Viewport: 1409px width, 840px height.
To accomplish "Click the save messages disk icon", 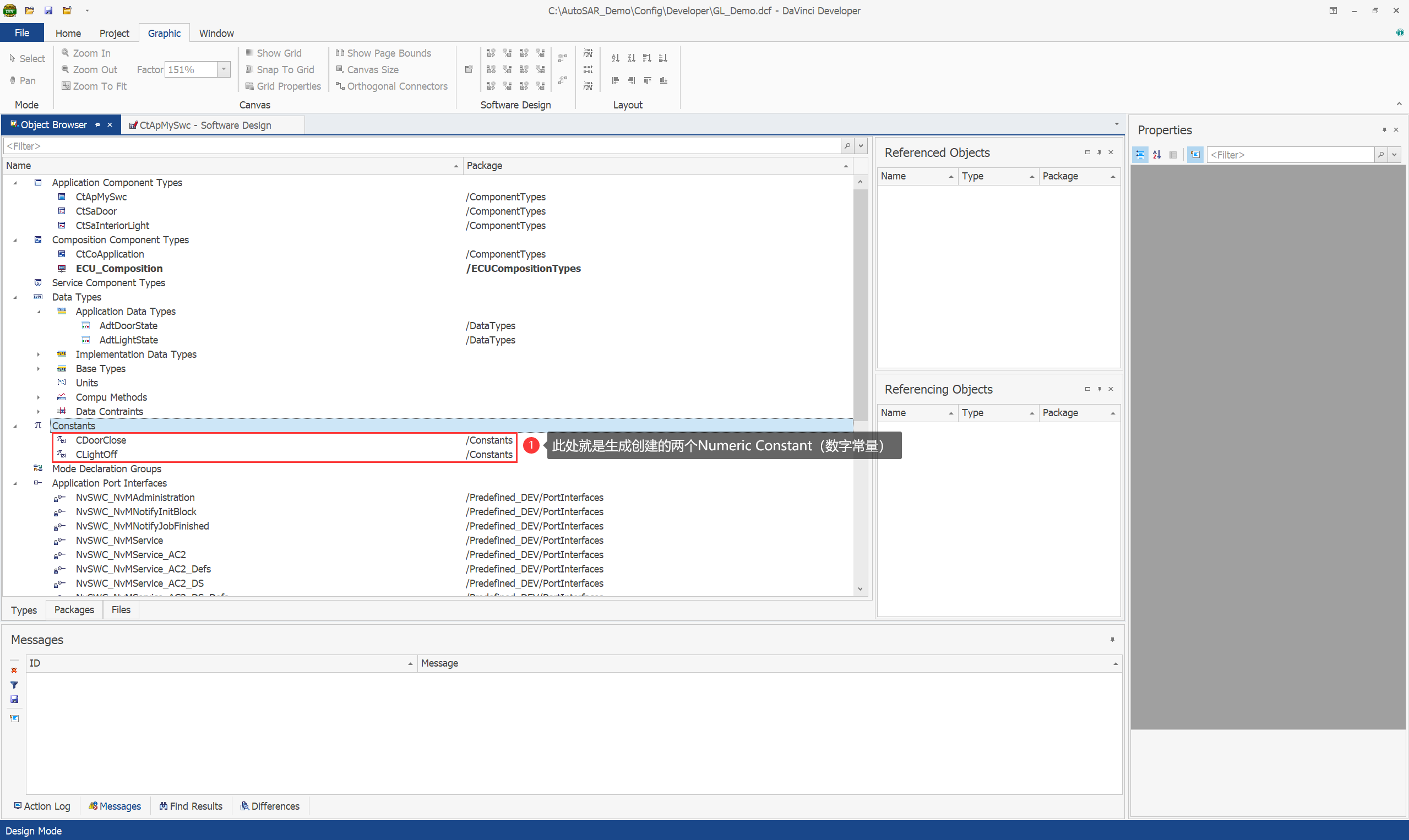I will point(14,700).
